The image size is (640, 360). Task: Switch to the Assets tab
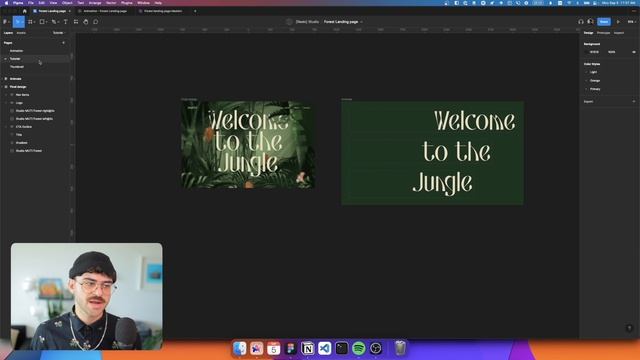[x=21, y=33]
